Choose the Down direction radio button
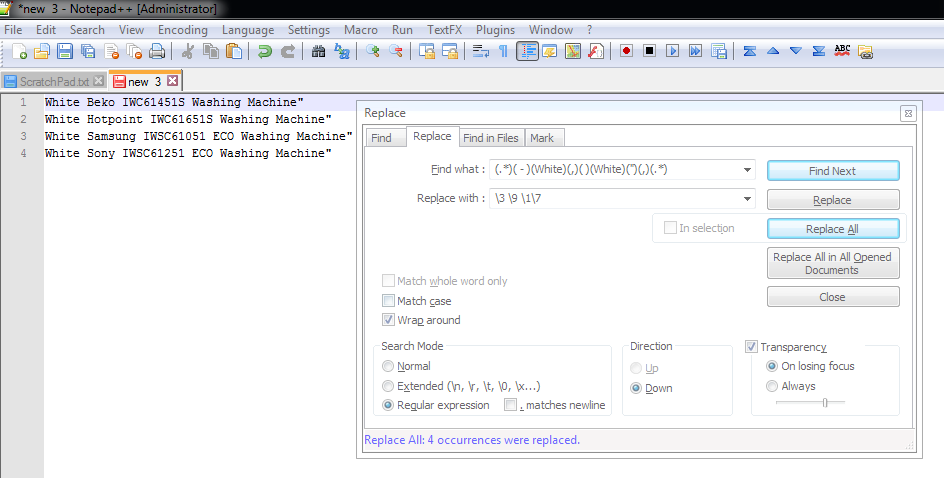 [636, 388]
